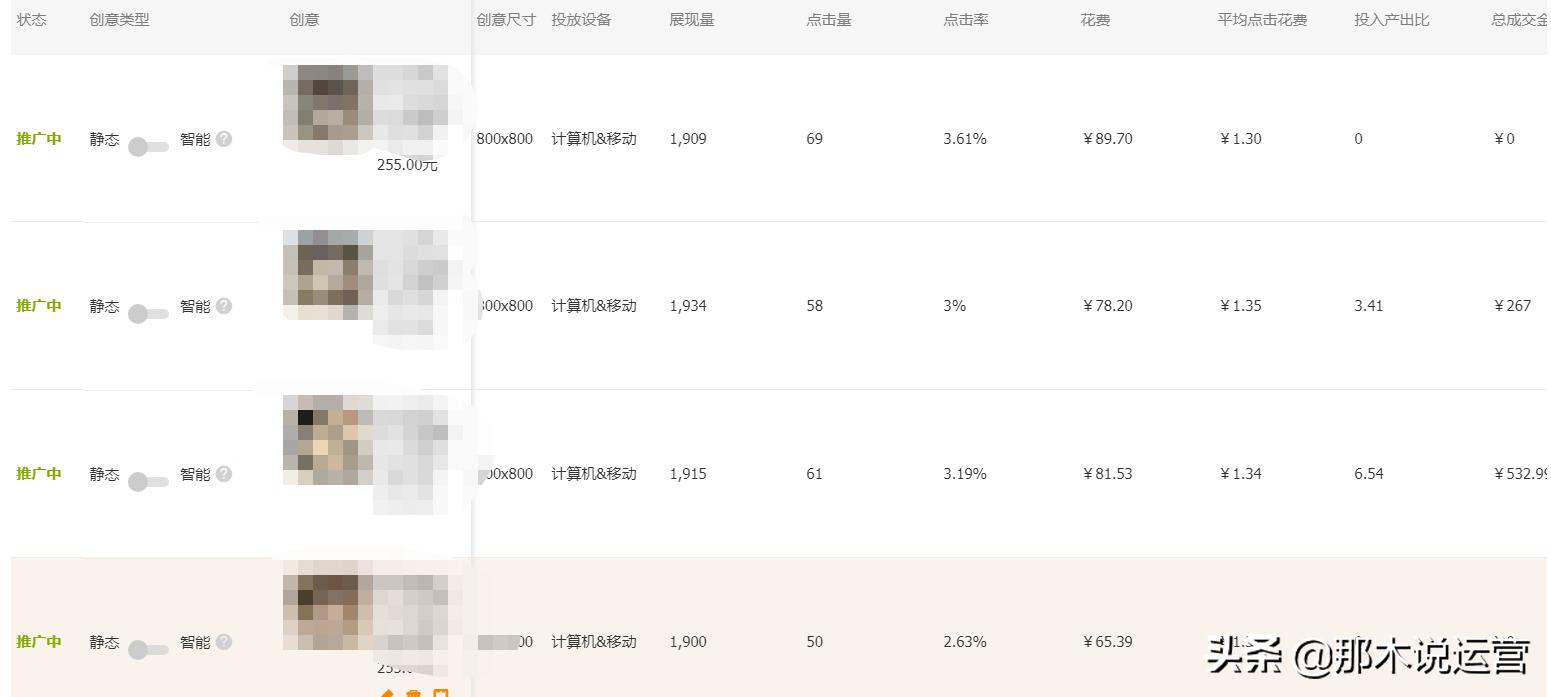The height and width of the screenshot is (697, 1551).
Task: Toggle the 静态/智能 switch in the first row
Action: coord(148,146)
